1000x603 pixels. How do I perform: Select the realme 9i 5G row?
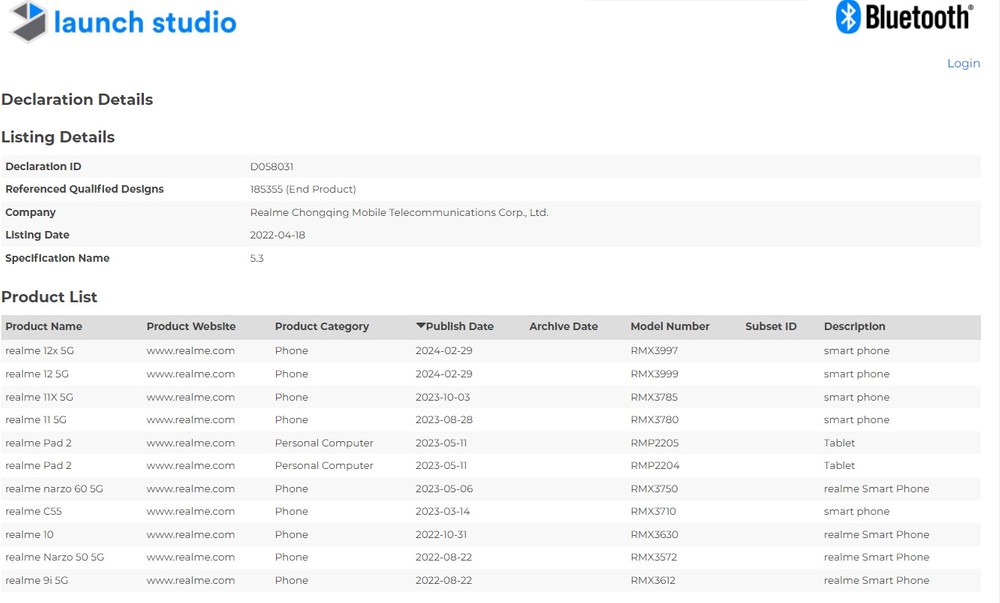(37, 581)
